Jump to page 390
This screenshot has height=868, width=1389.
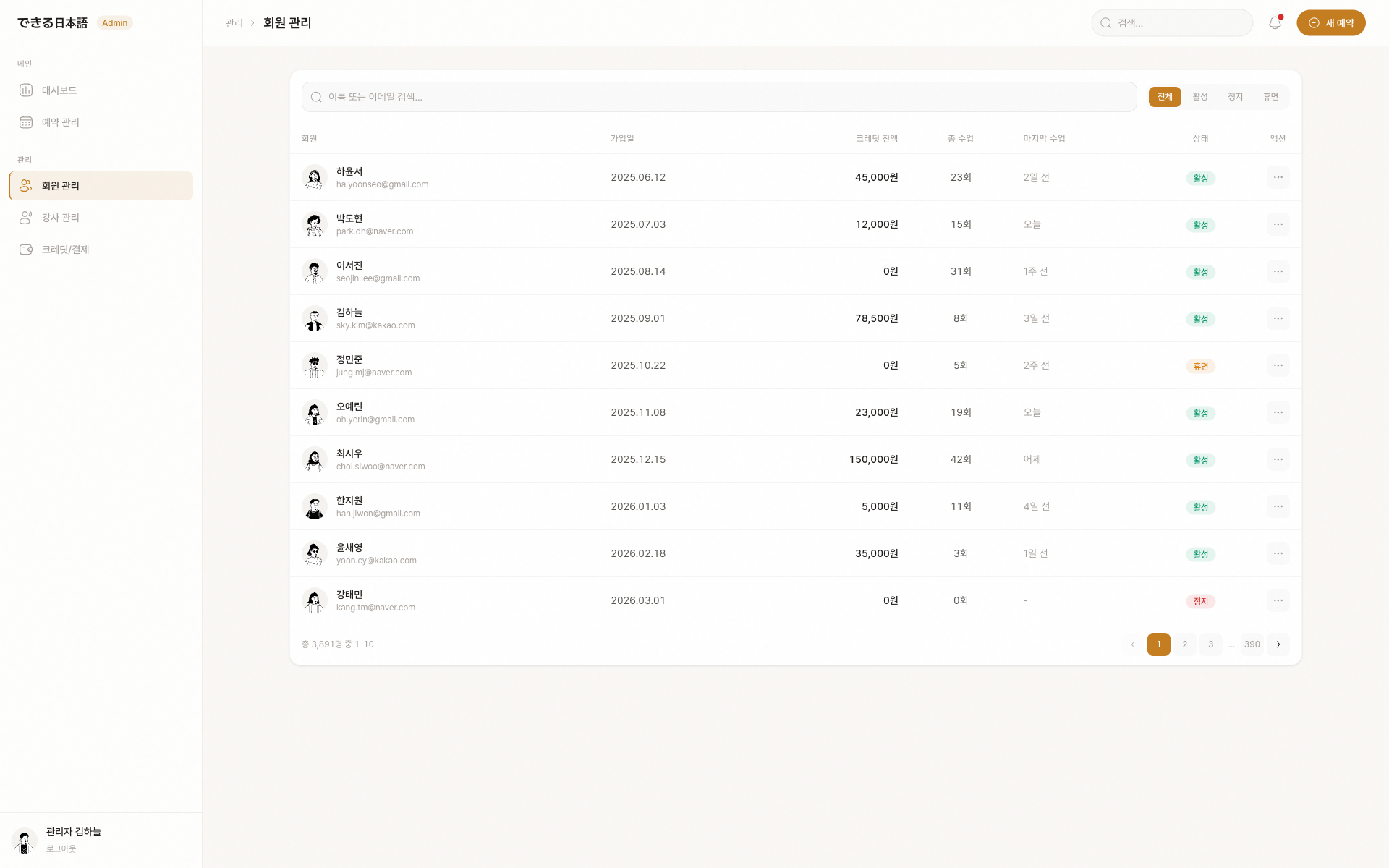(1252, 644)
